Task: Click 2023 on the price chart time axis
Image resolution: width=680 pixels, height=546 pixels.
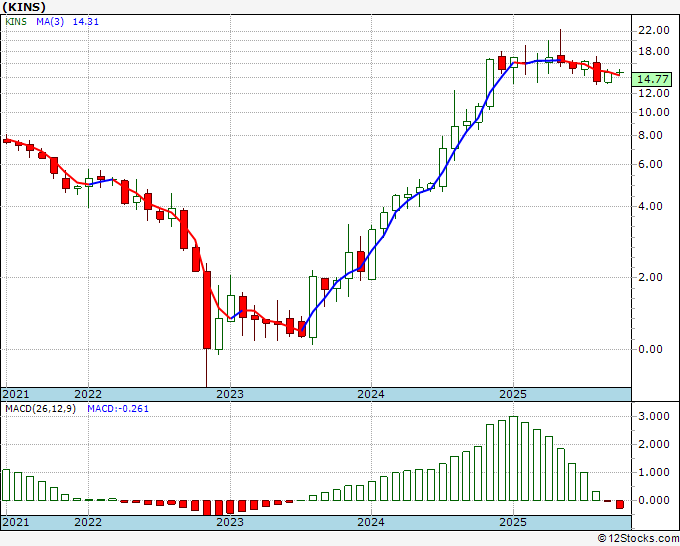Action: [x=230, y=394]
